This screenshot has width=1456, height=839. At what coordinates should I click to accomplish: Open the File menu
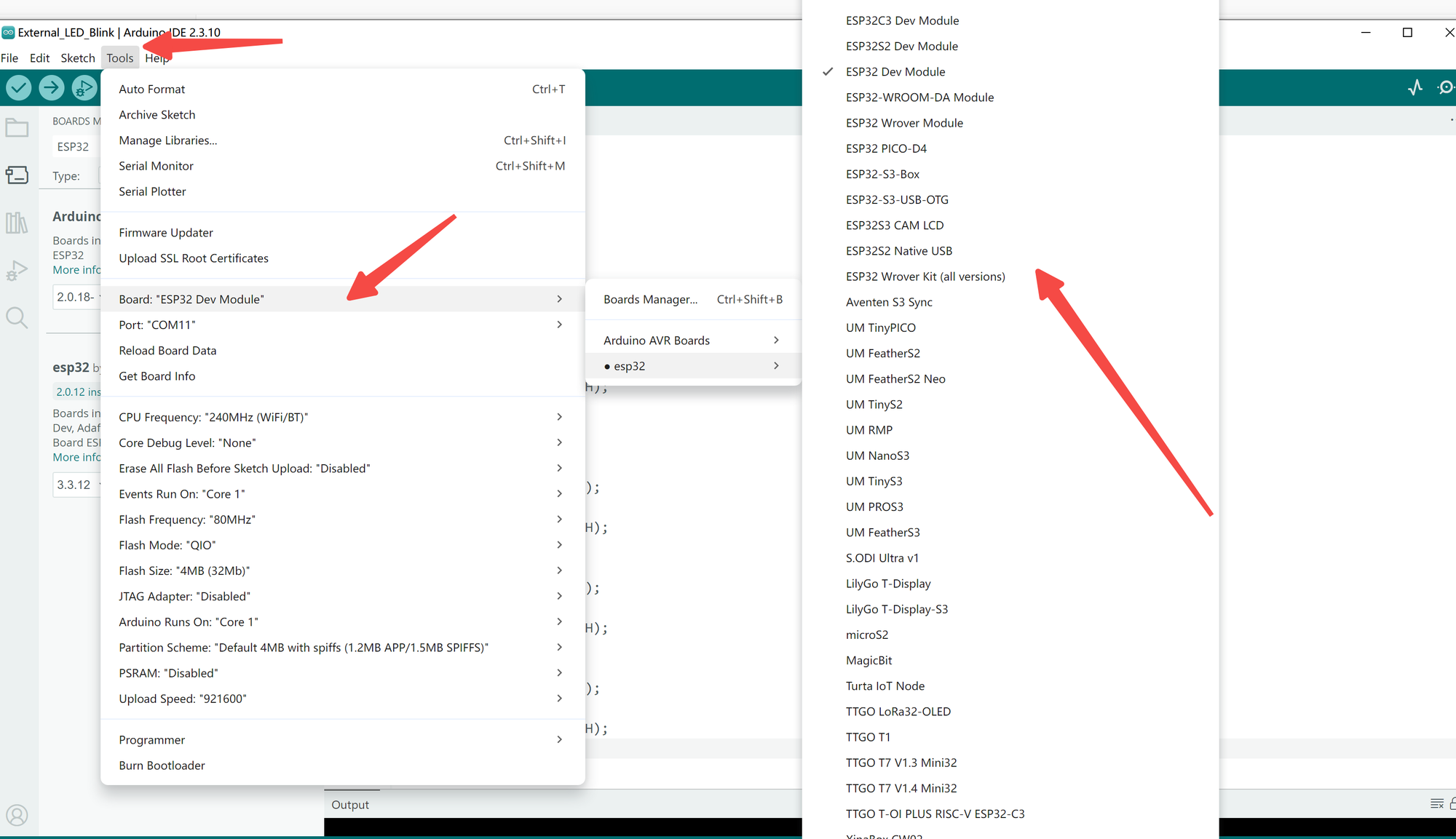(10, 58)
